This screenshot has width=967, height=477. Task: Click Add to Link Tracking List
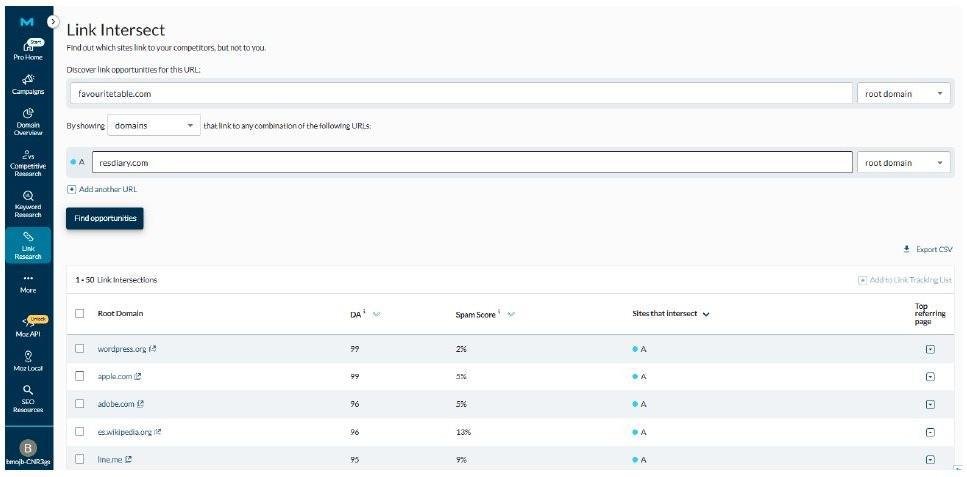click(905, 280)
